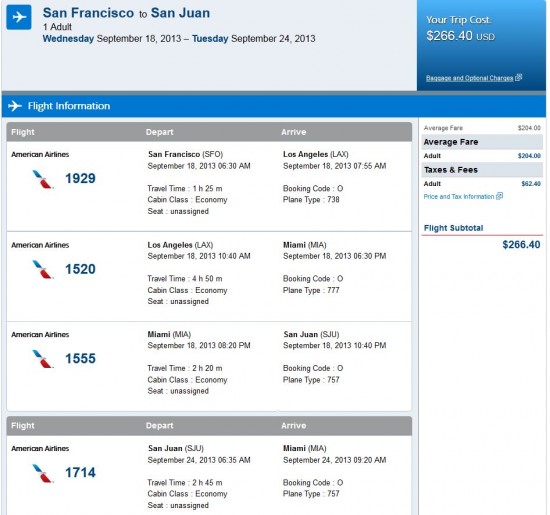Click American Airlines logo for flight 1929

pos(43,179)
